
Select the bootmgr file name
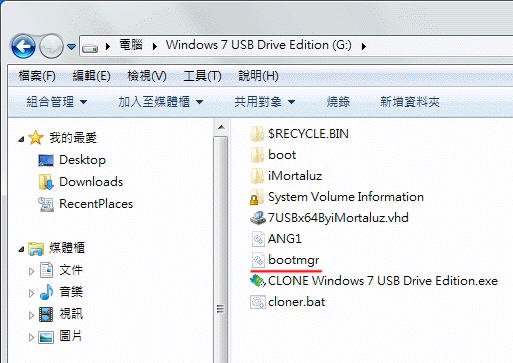coord(293,260)
